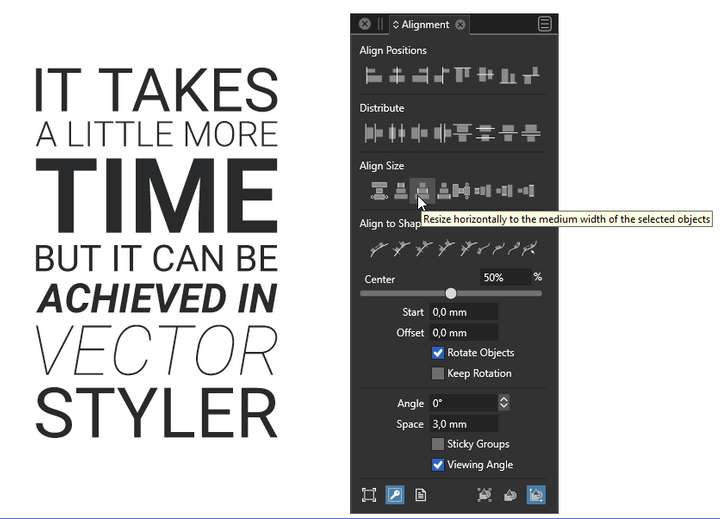720x519 pixels.
Task: Click the third icon in Distribute row
Action: pyautogui.click(x=419, y=133)
